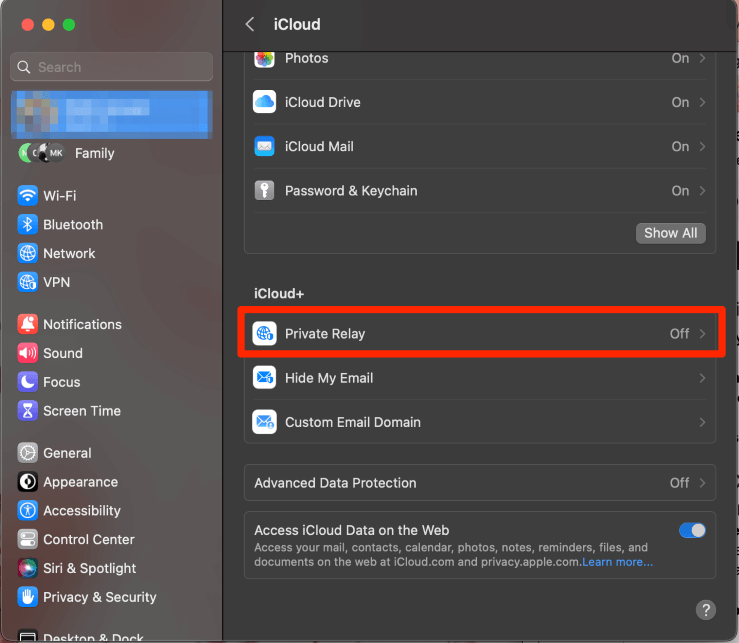739x643 pixels.
Task: Click the Appearance icon in sidebar
Action: point(28,482)
